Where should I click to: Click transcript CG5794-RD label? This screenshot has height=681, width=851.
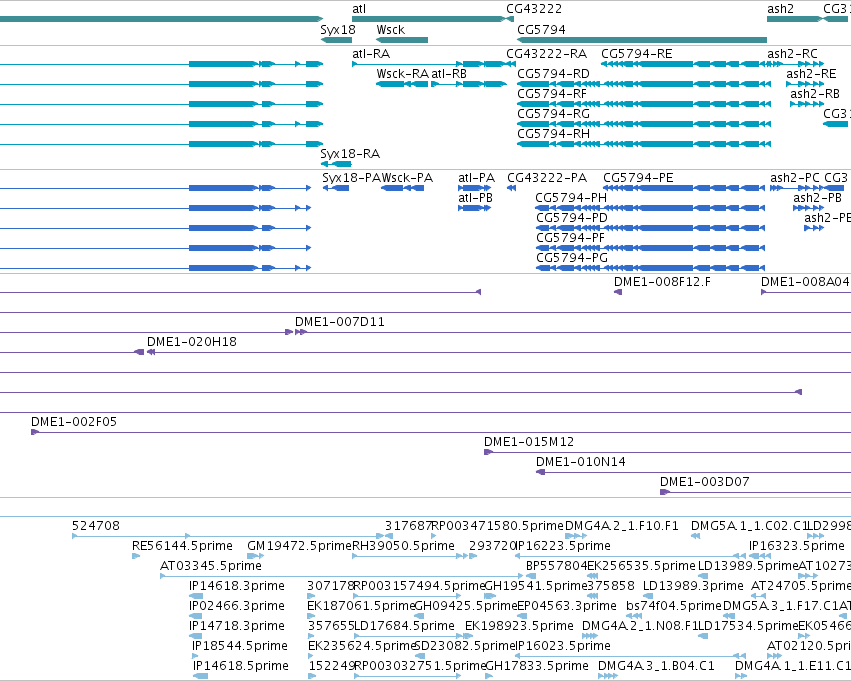click(554, 74)
